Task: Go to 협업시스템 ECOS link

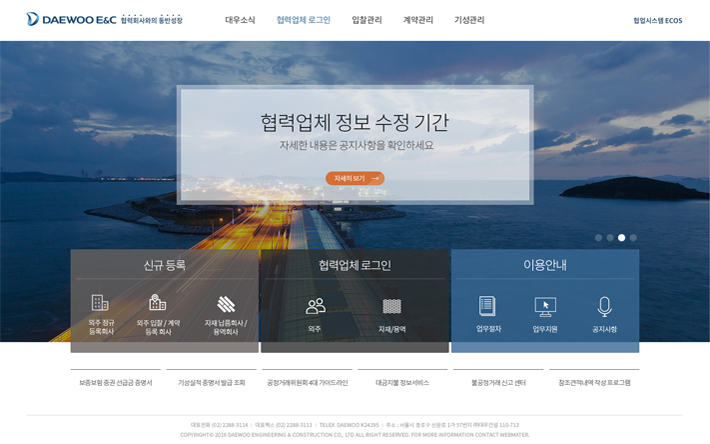Action: click(x=657, y=20)
